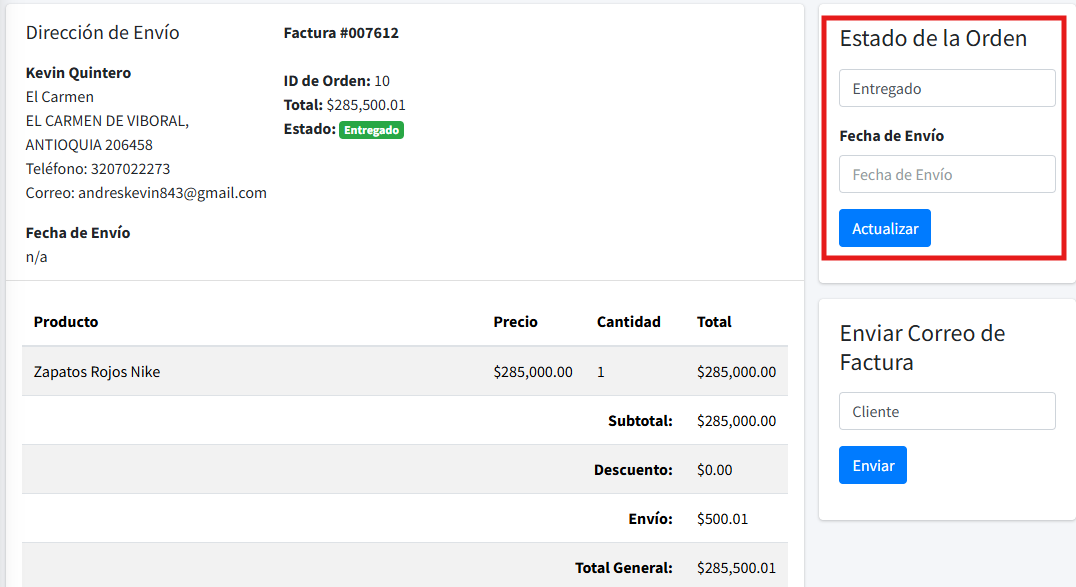Viewport: 1076px width, 587px height.
Task: Select the Zapatos Rojos Nike product row
Action: pos(97,372)
